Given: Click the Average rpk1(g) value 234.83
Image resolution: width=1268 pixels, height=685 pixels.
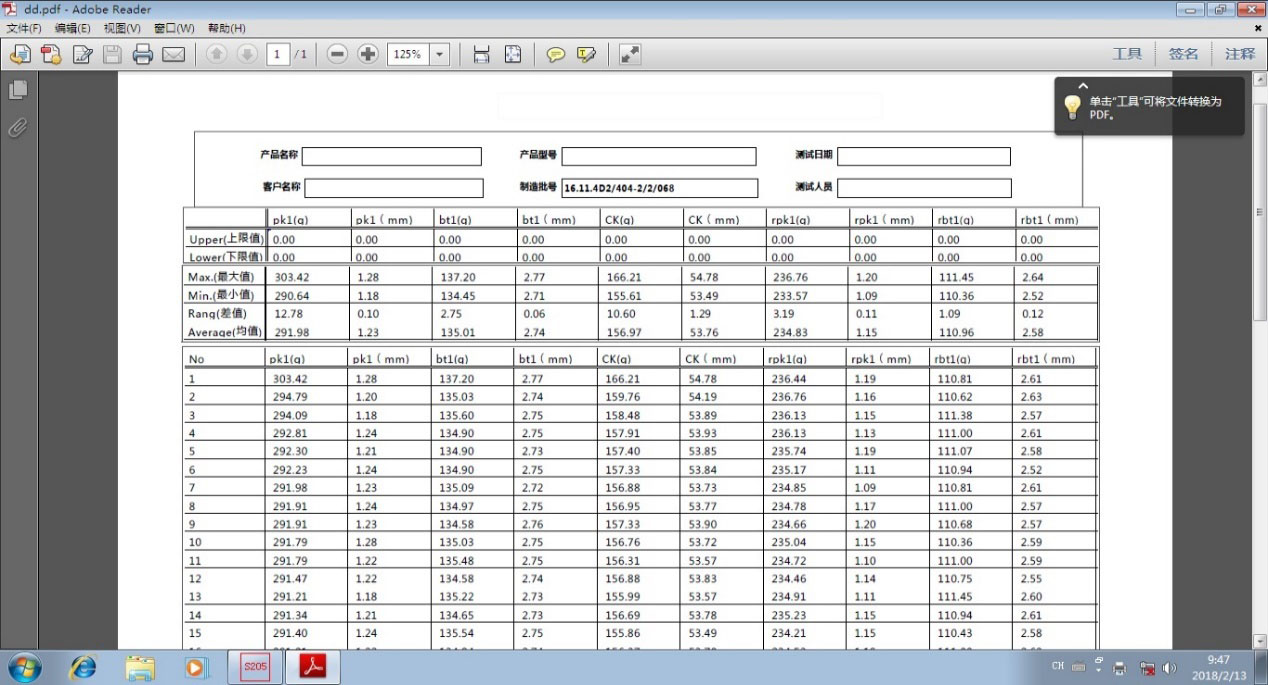Looking at the screenshot, I should coord(790,333).
